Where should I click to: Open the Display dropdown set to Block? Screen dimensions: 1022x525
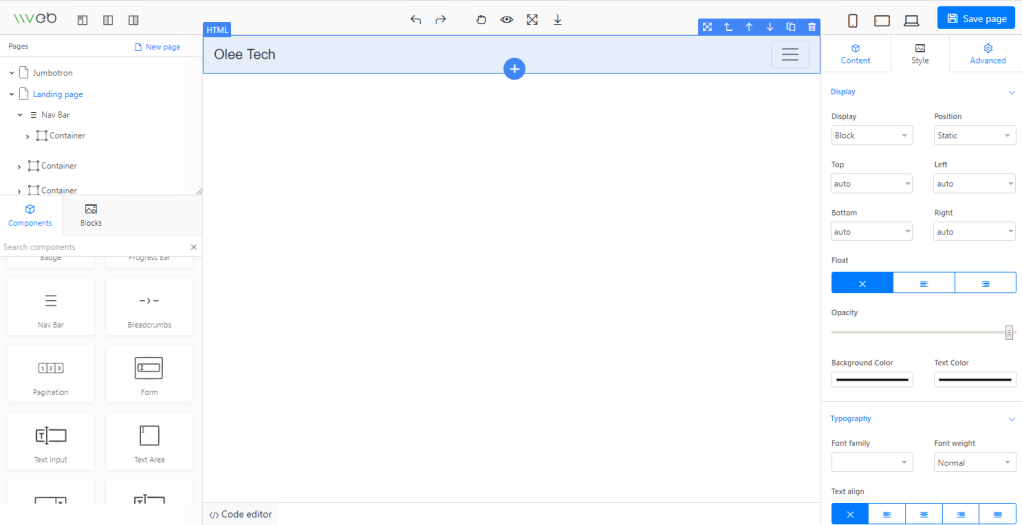(871, 136)
